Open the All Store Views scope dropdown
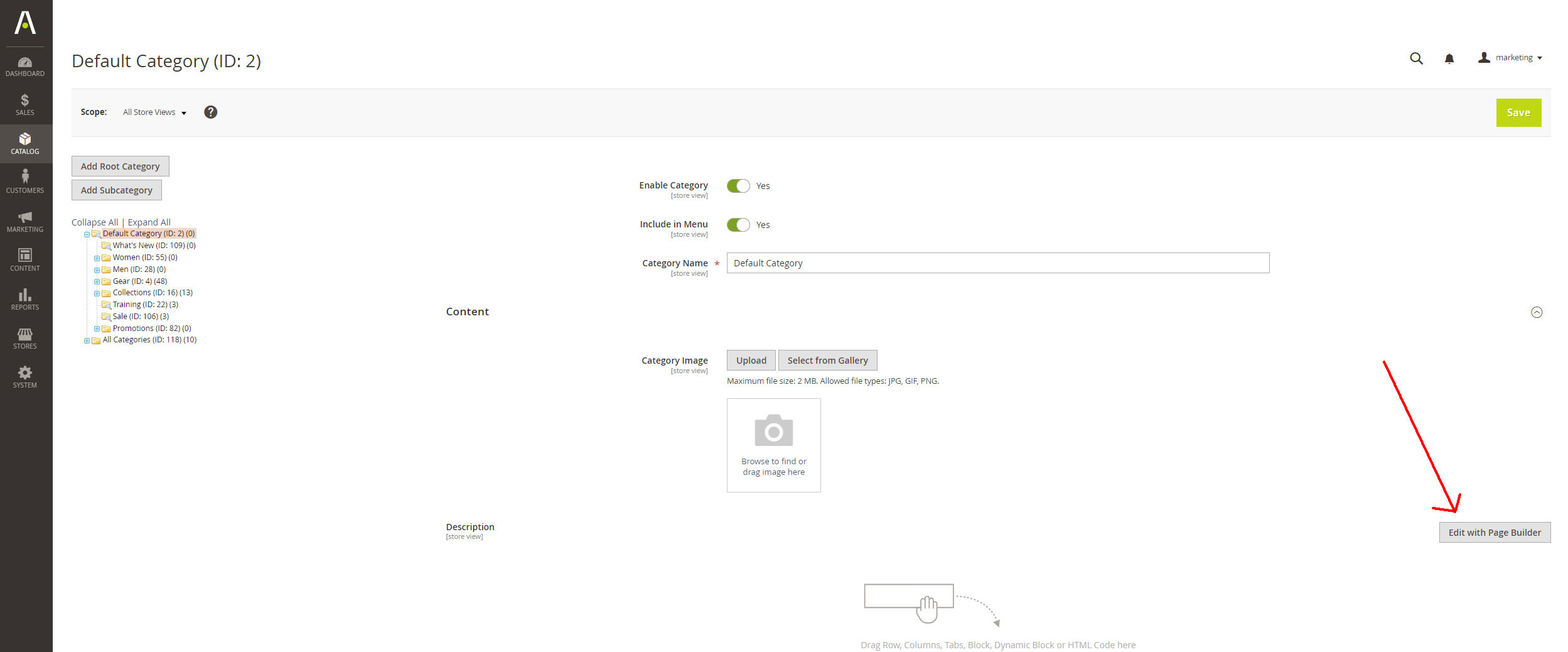 tap(154, 112)
